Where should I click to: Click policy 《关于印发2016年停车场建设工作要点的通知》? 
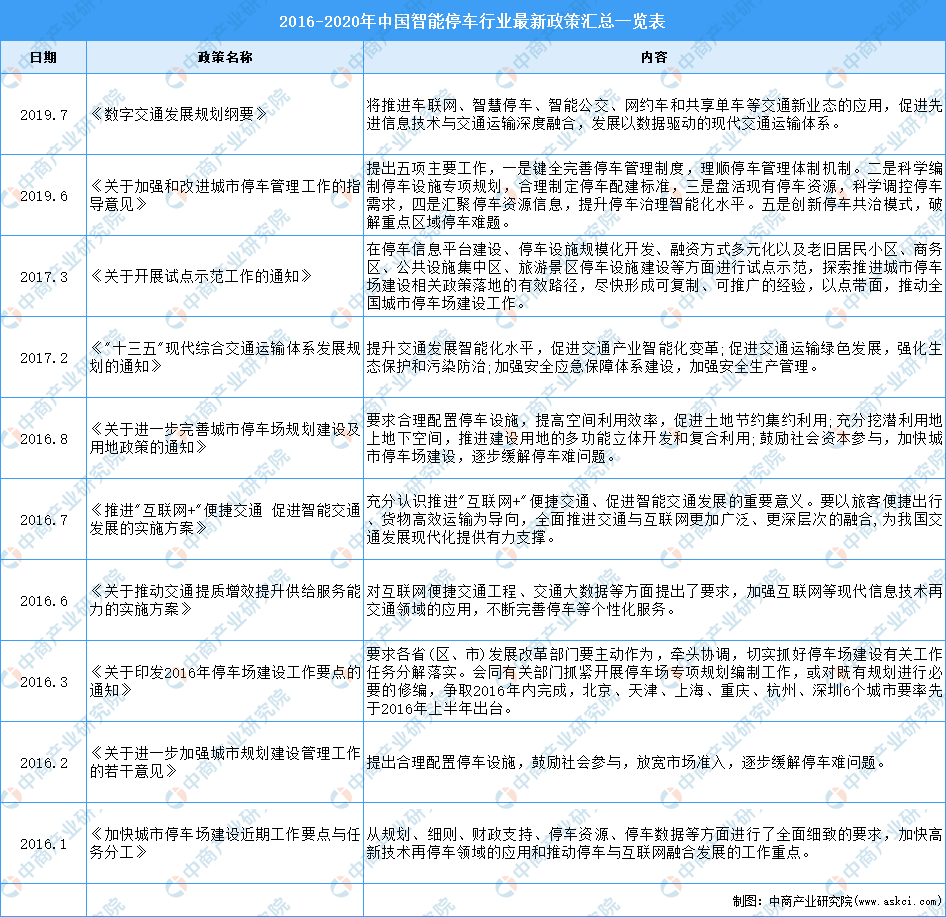(225, 681)
